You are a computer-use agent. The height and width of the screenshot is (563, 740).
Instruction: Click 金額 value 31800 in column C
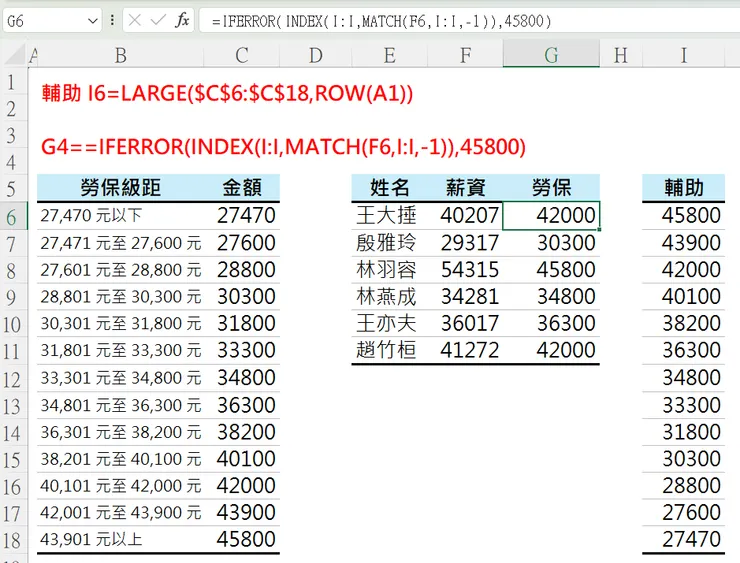click(x=242, y=324)
